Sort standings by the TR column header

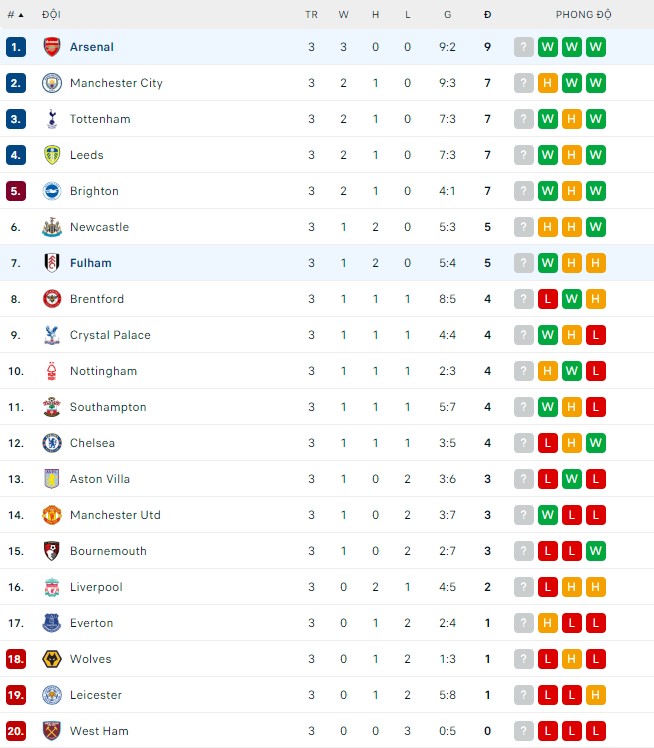pyautogui.click(x=311, y=15)
